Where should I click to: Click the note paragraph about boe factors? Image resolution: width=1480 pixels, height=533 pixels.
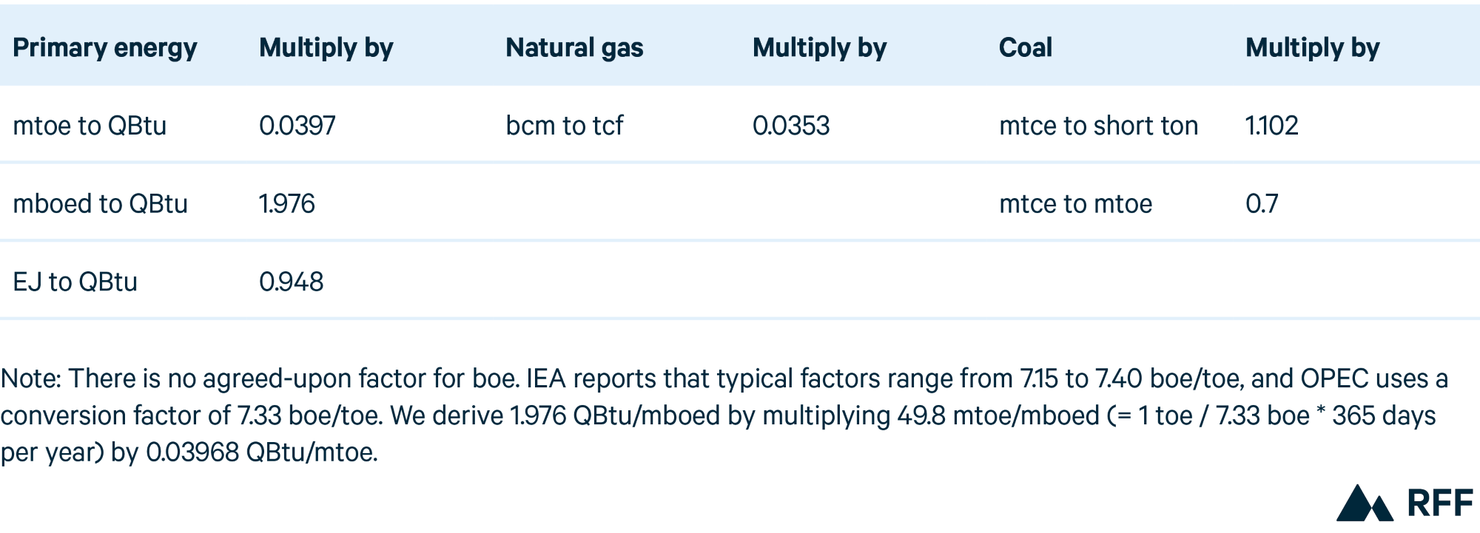(725, 414)
